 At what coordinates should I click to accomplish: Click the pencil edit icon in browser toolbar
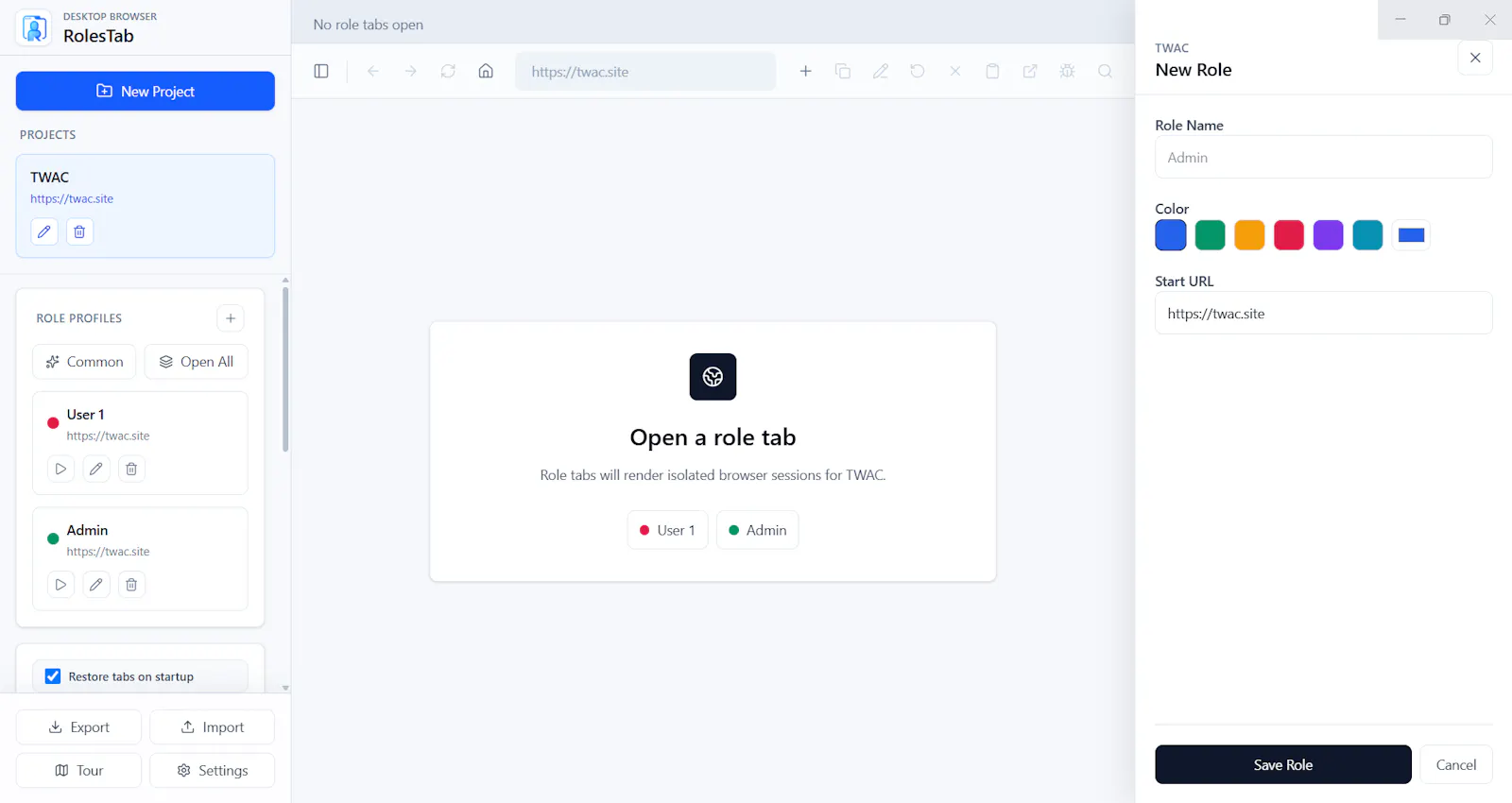(881, 71)
